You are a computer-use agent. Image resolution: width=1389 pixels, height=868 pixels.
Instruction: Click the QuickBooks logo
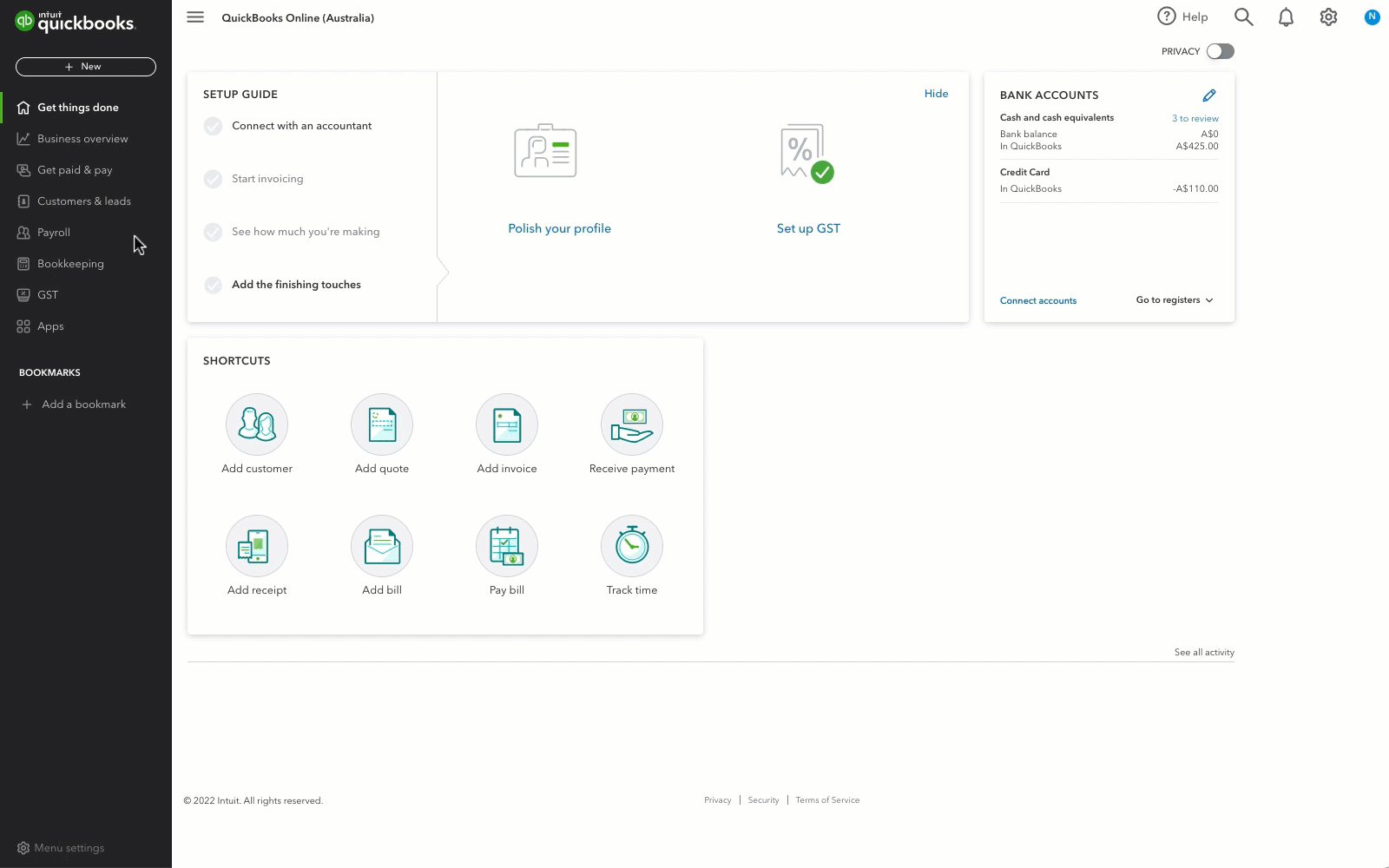tap(75, 22)
